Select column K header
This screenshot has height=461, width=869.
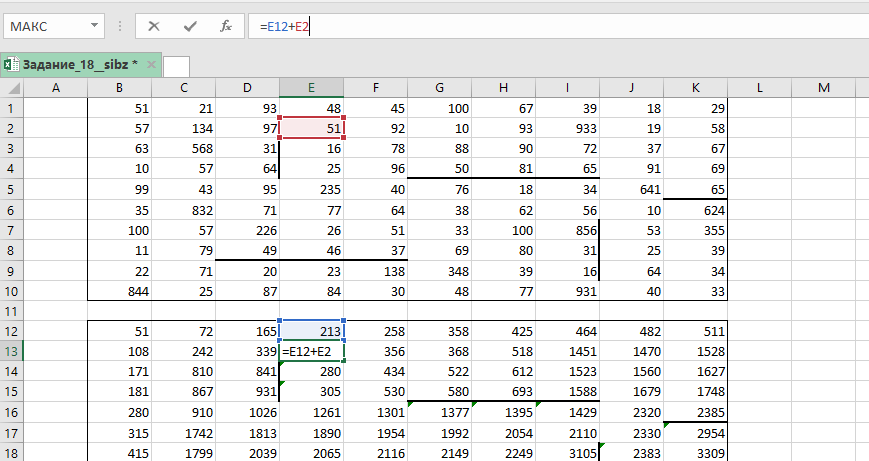pos(695,89)
